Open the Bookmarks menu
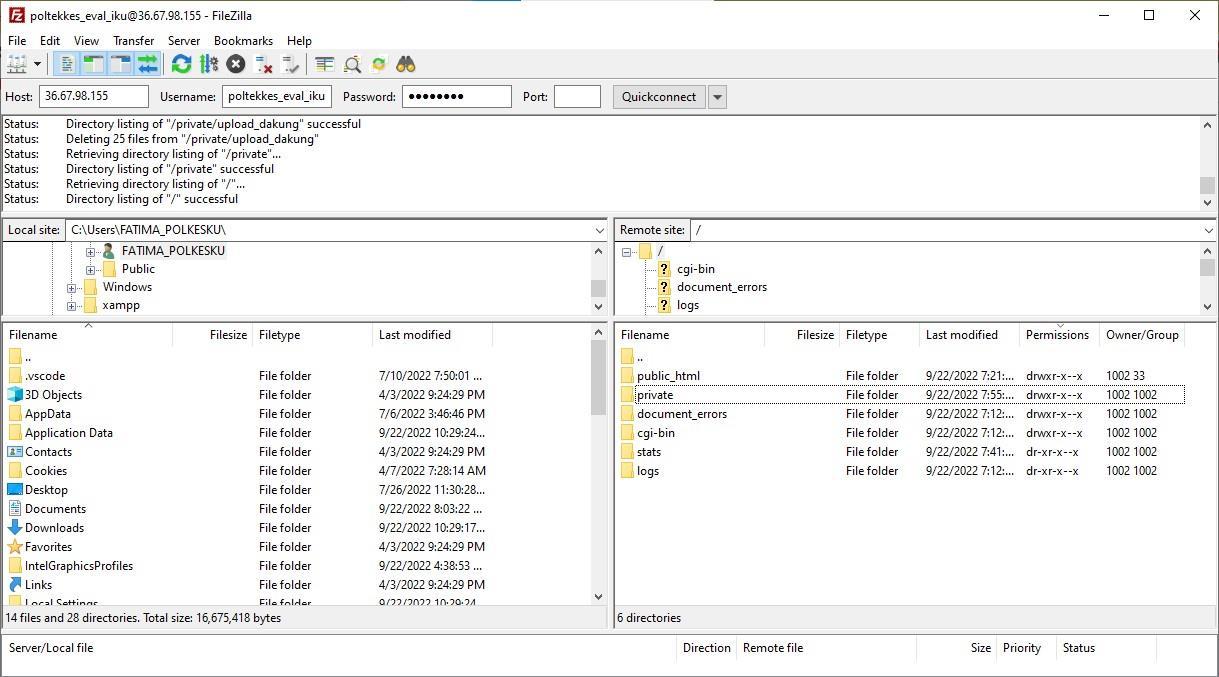The height and width of the screenshot is (677, 1219). pyautogui.click(x=243, y=40)
